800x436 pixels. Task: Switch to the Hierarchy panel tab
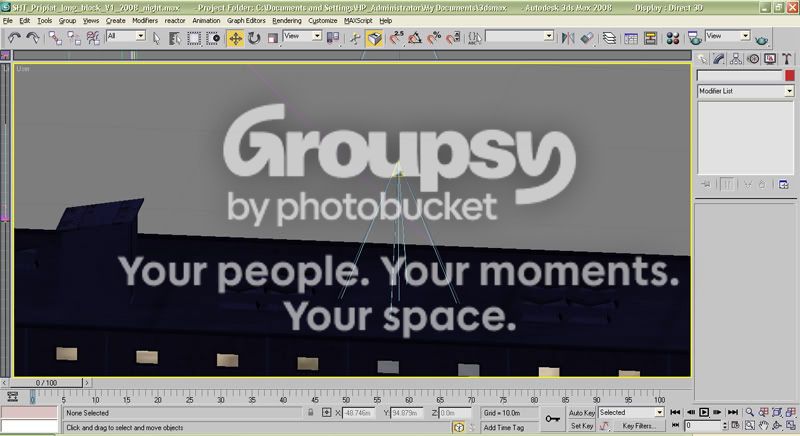click(x=736, y=59)
